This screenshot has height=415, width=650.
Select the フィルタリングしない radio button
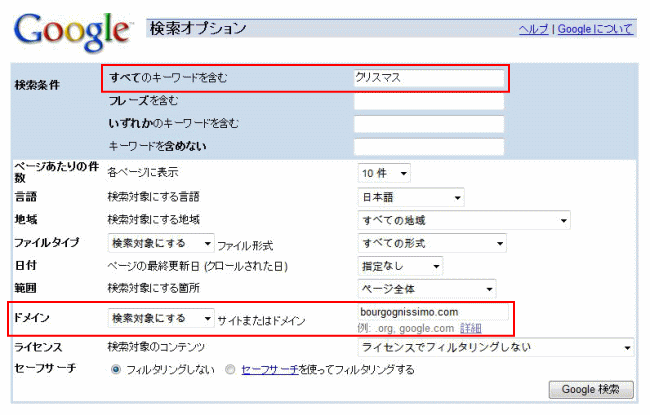pos(116,369)
